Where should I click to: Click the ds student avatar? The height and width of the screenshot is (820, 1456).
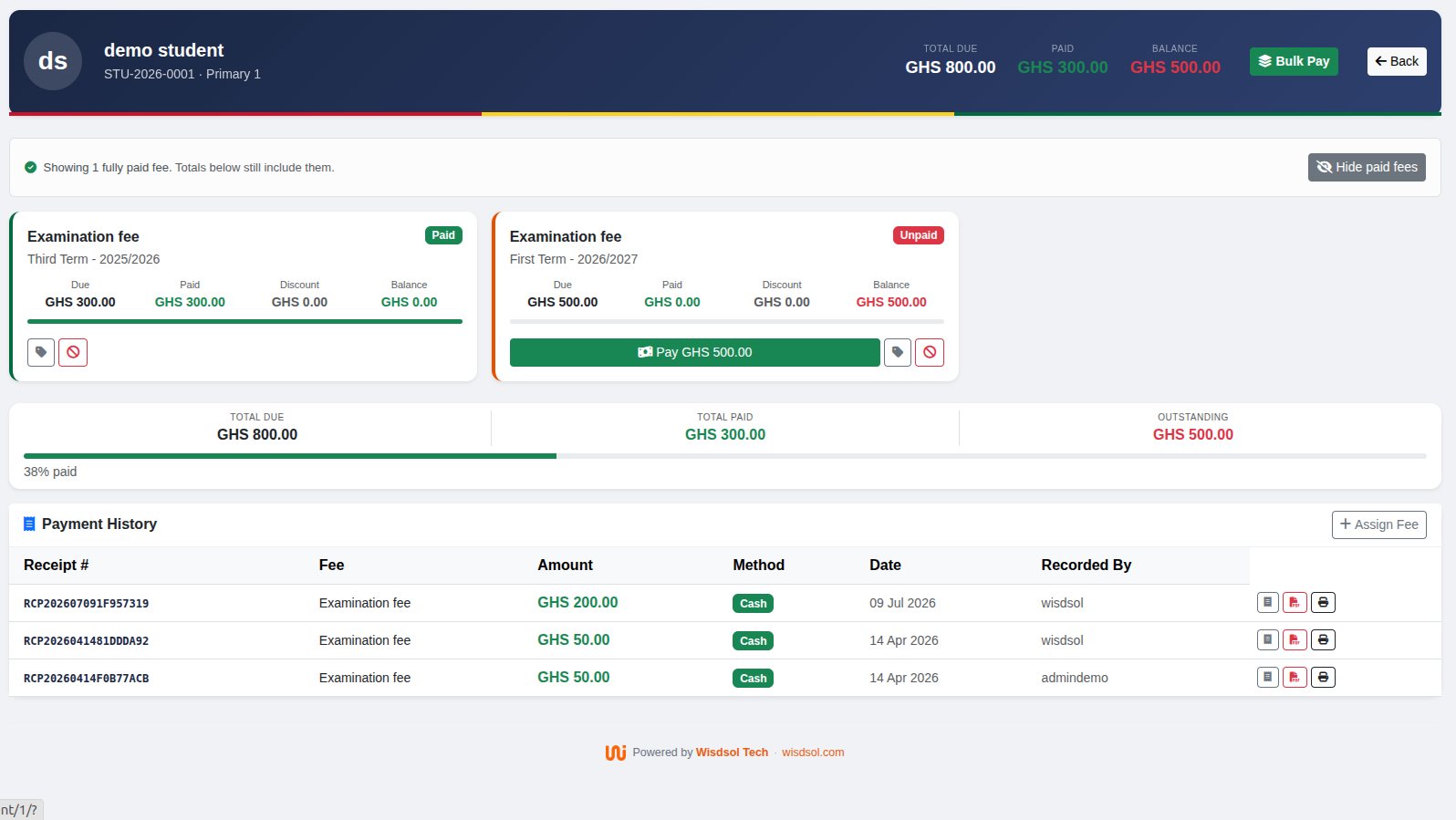tap(53, 61)
